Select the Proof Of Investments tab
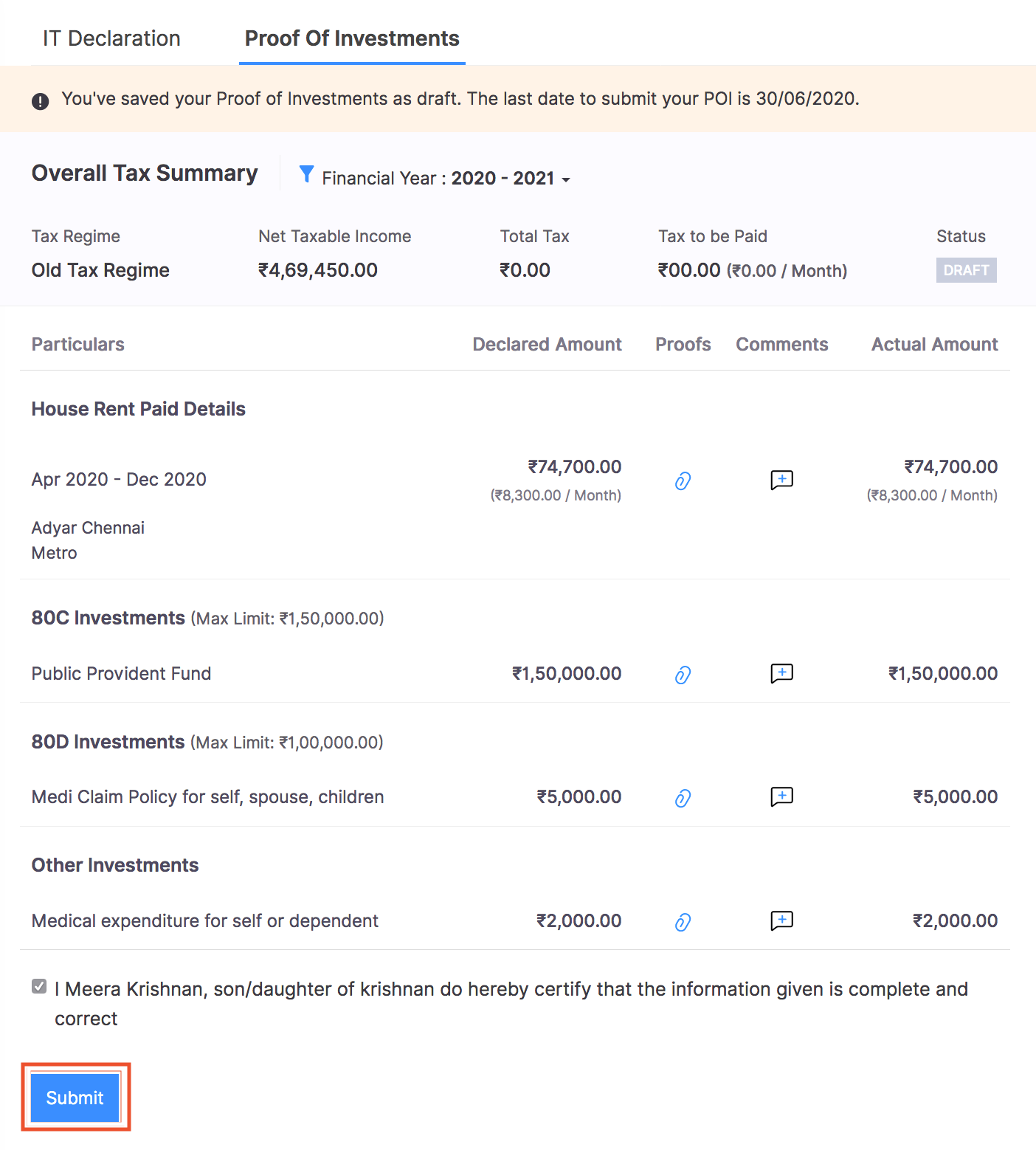Image resolution: width=1036 pixels, height=1150 pixels. (352, 38)
